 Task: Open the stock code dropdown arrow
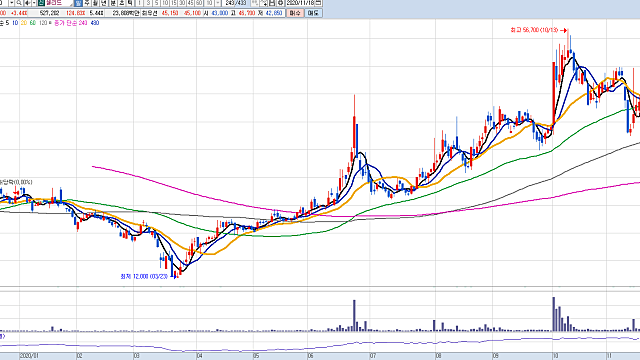[x=11, y=3]
